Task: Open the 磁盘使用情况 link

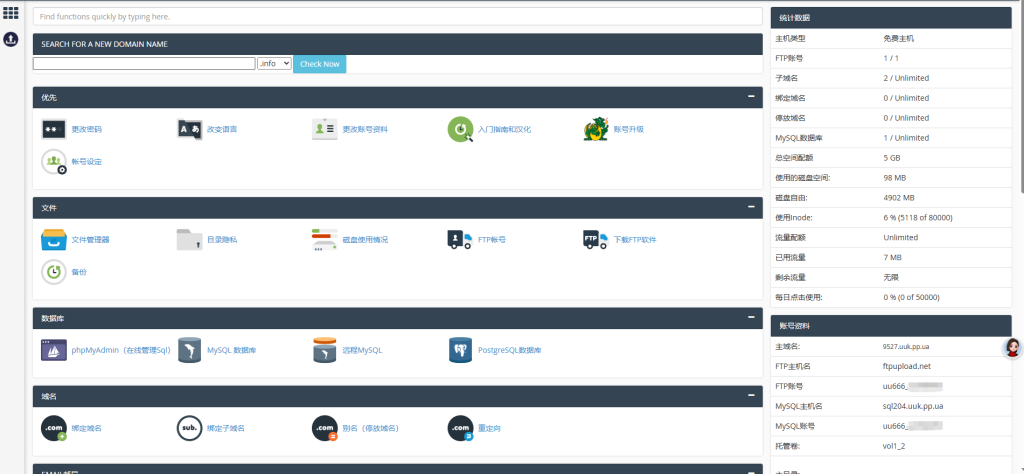Action: [x=365, y=240]
